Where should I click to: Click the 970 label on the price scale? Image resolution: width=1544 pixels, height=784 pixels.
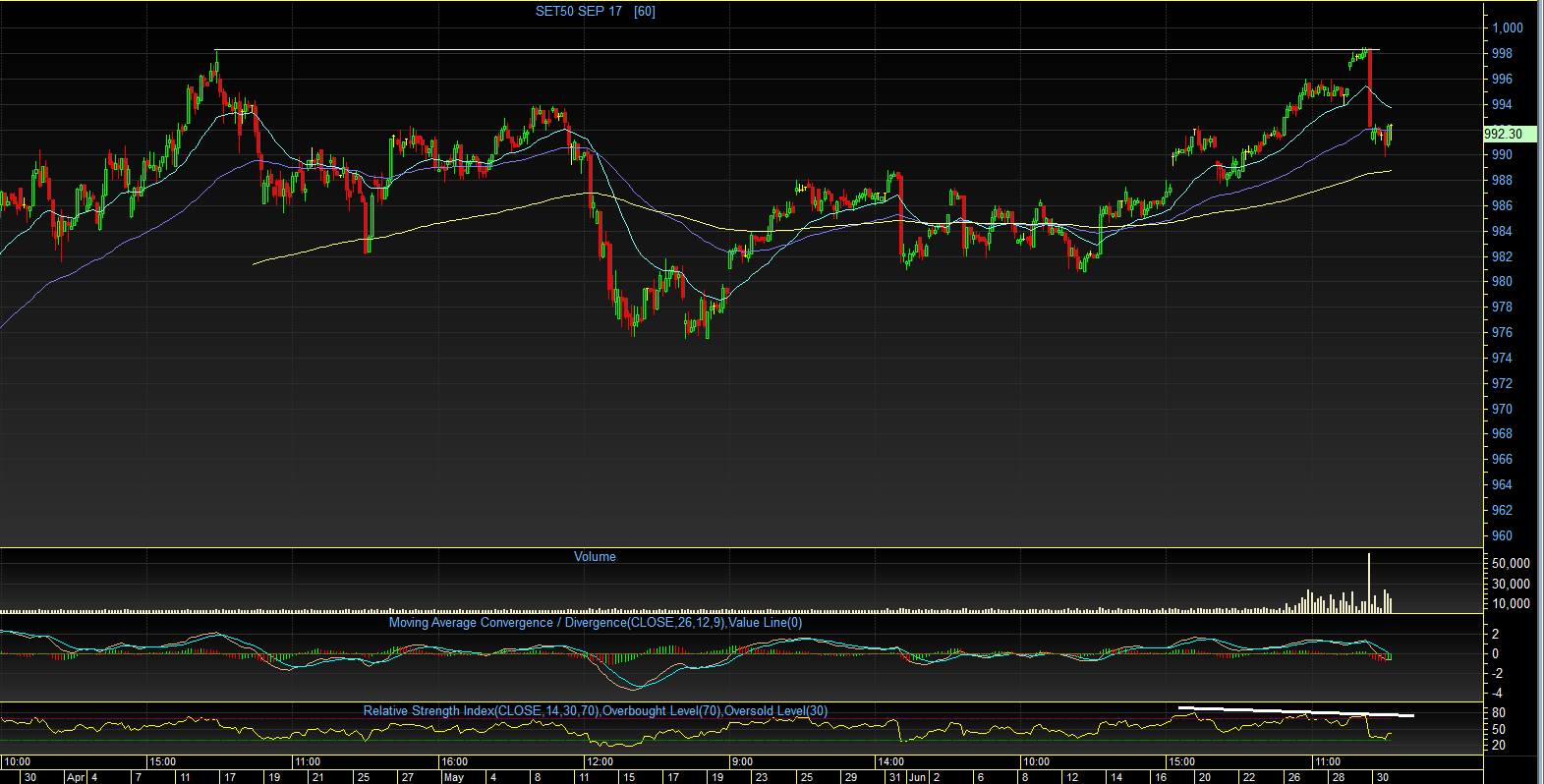(1502, 409)
